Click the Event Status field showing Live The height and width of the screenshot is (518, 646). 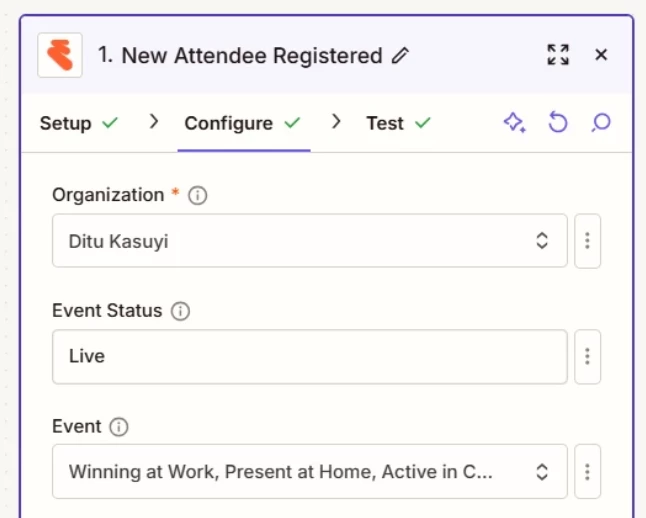[x=309, y=356]
